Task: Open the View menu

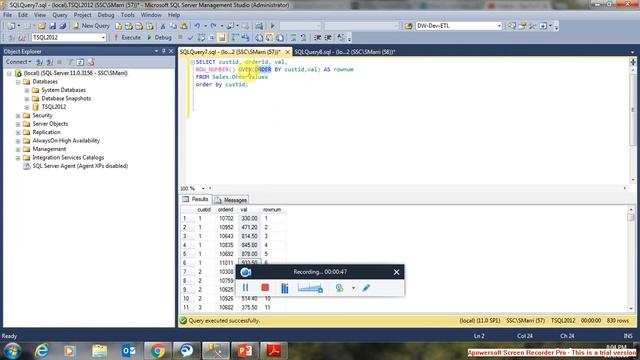Action: coord(40,15)
